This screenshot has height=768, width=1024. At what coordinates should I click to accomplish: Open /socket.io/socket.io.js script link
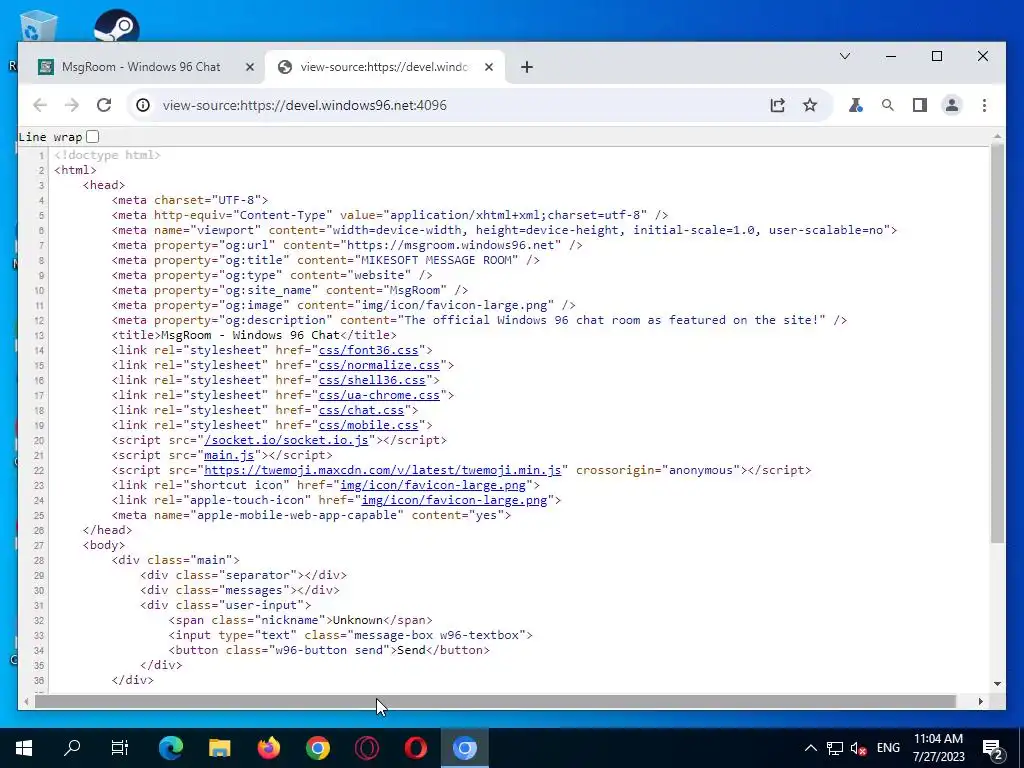[x=286, y=440]
